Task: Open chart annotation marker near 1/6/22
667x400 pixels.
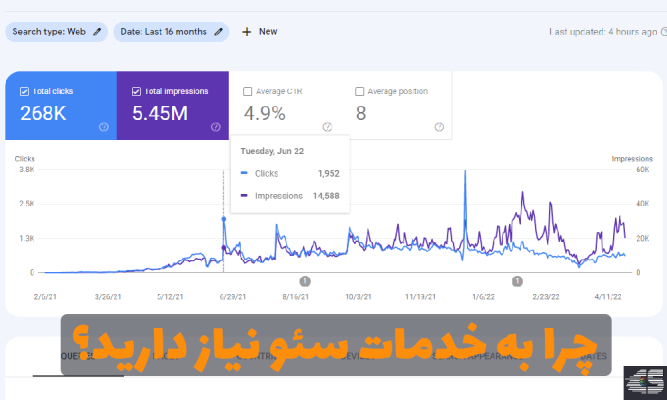Action: pos(517,281)
